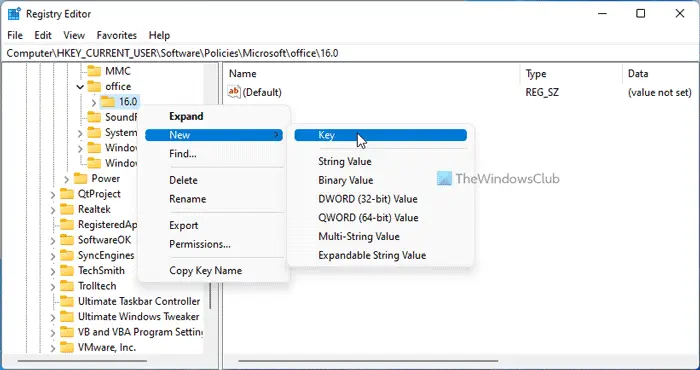Choose Key from the New submenu

pyautogui.click(x=380, y=135)
